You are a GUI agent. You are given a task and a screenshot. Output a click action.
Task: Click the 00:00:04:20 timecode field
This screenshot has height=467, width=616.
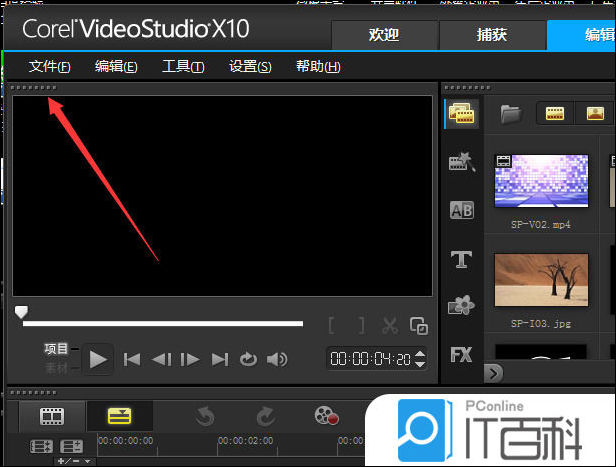[370, 359]
